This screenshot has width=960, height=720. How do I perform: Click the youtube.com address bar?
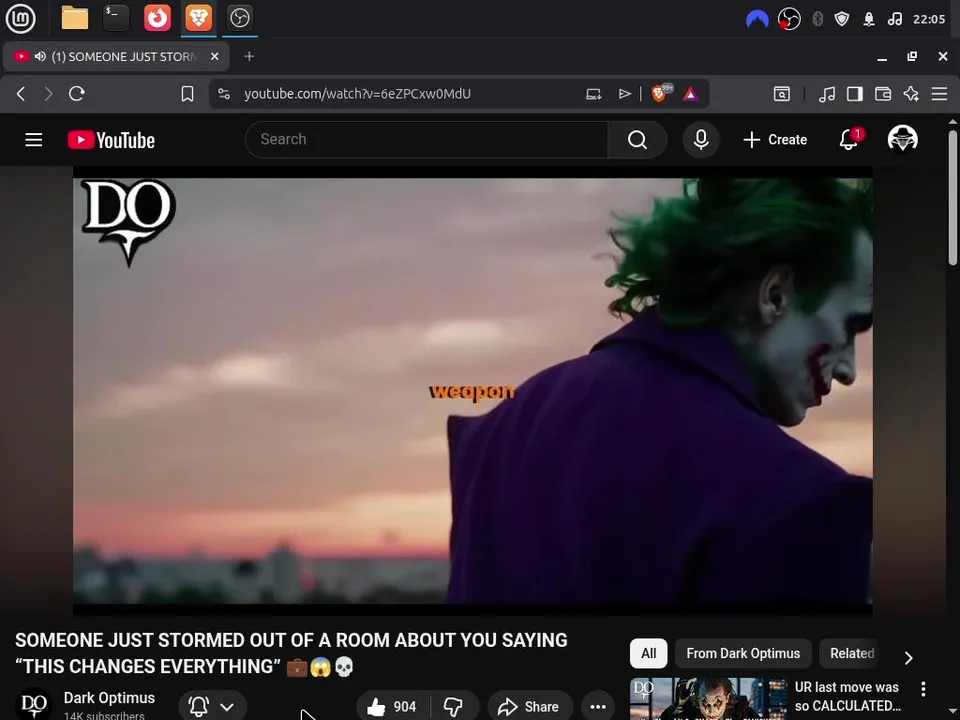click(x=358, y=94)
